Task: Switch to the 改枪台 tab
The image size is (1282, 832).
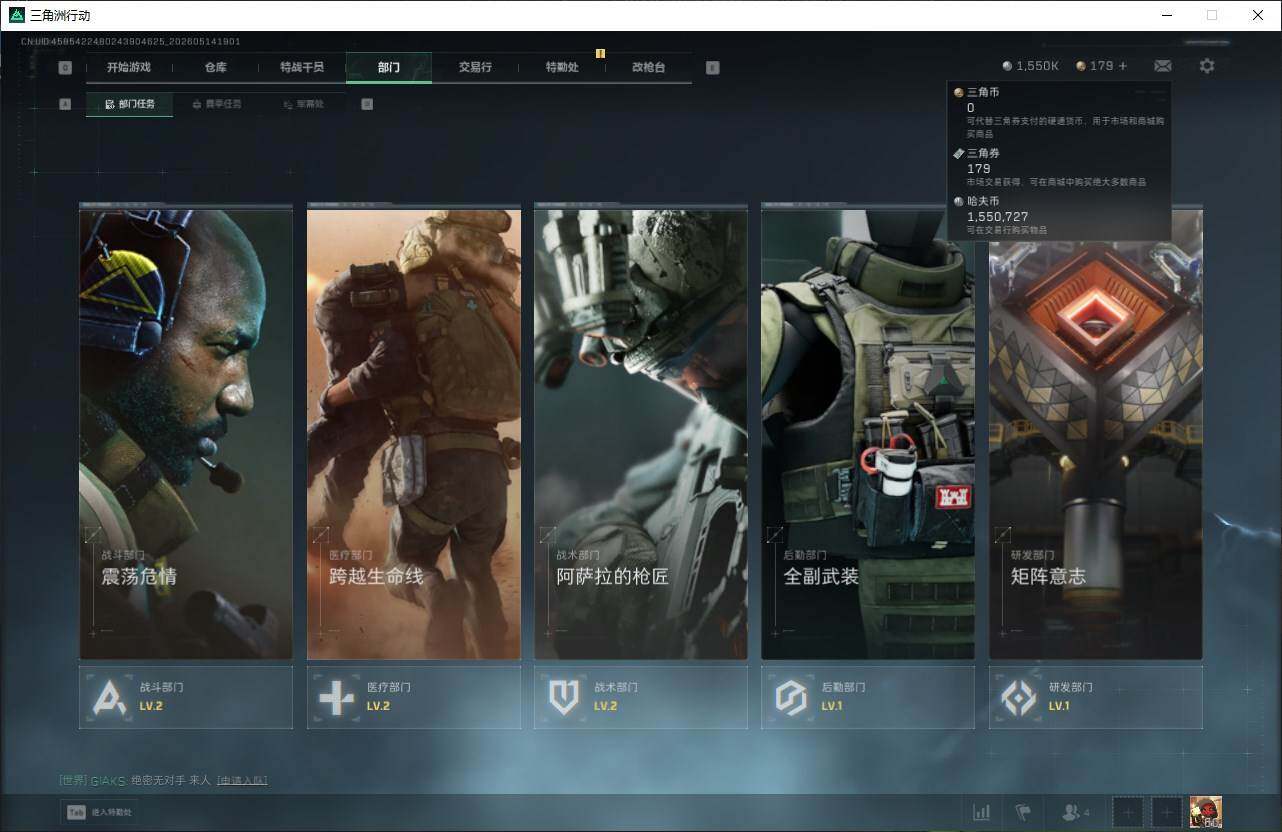Action: coord(648,67)
